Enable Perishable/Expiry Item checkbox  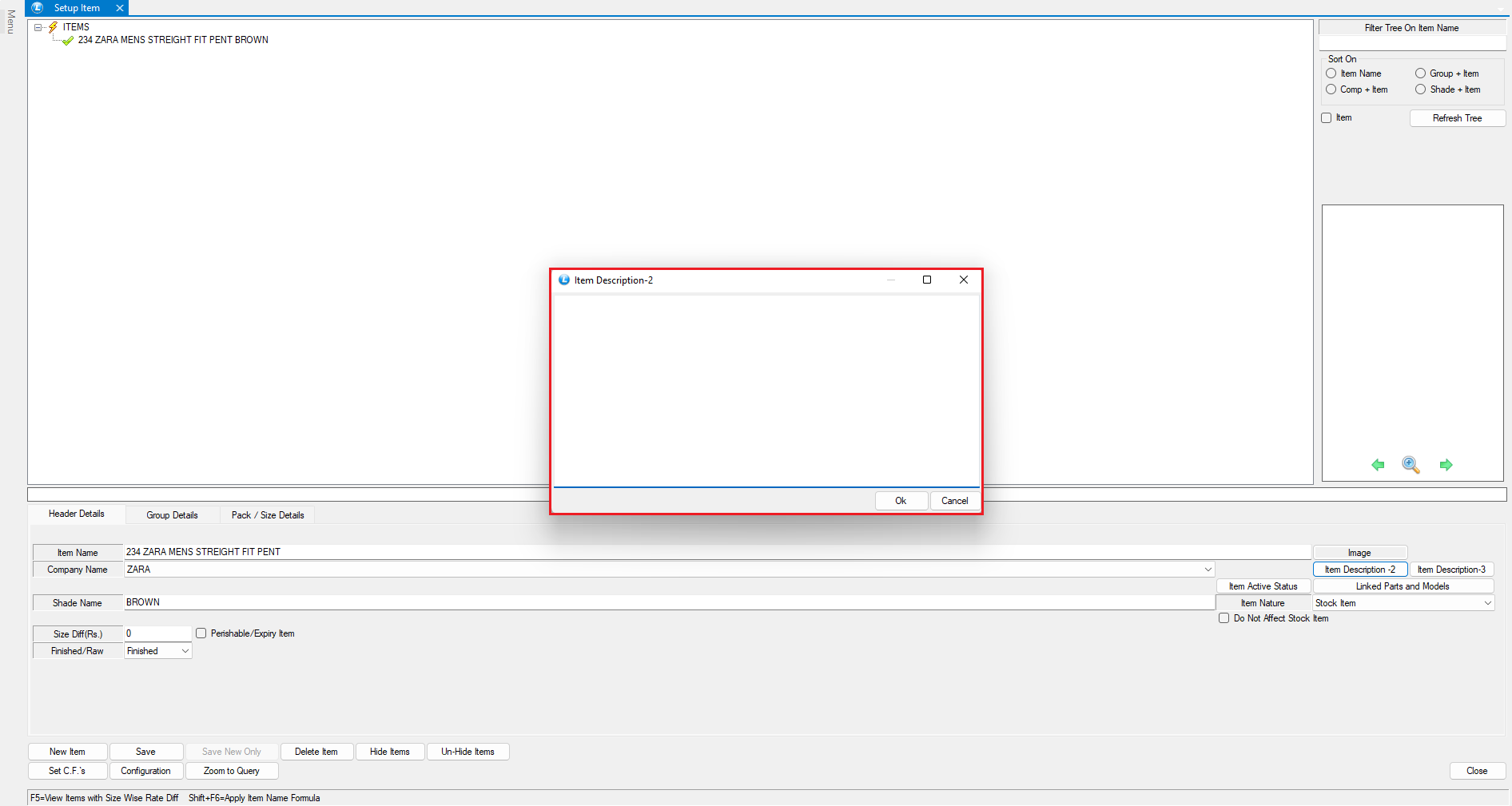click(x=201, y=633)
